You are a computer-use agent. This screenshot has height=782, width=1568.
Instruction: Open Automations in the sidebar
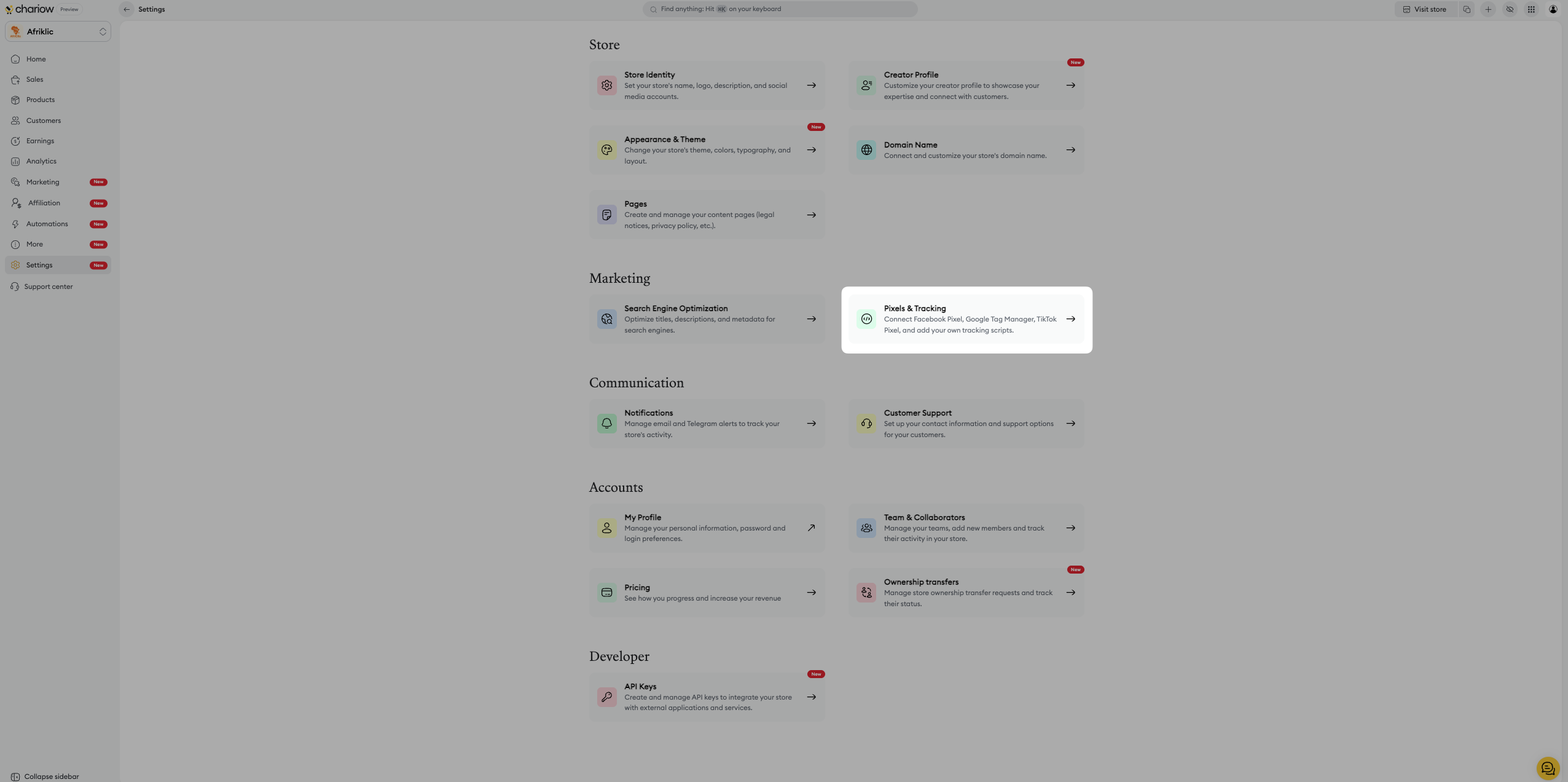(47, 224)
